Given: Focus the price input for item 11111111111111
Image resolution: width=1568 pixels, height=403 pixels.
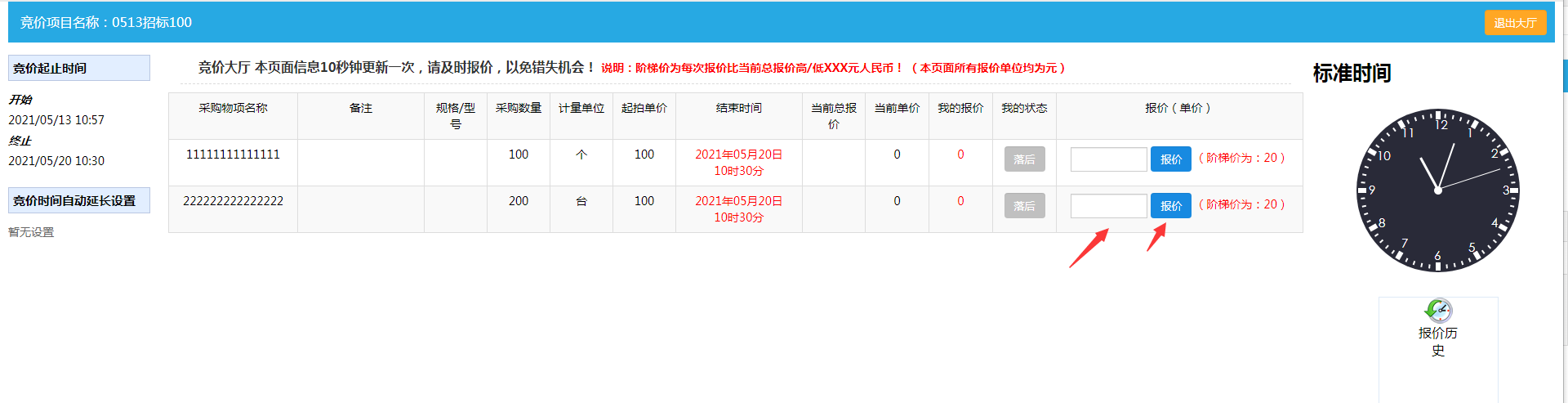Looking at the screenshot, I should point(1108,159).
